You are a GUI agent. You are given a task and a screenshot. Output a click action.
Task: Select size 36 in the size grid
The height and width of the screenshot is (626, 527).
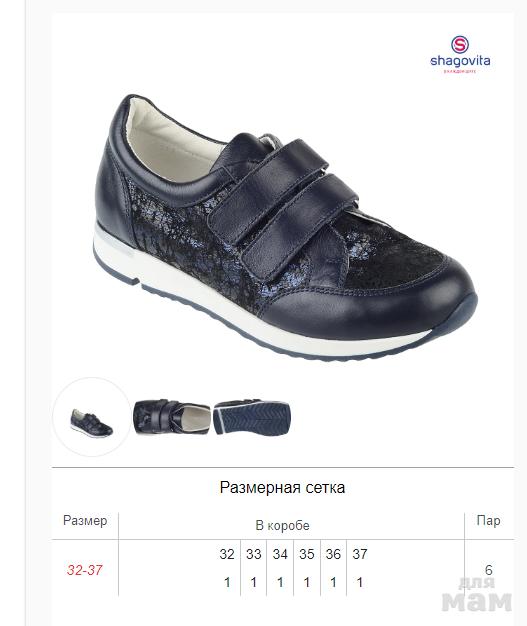click(333, 554)
